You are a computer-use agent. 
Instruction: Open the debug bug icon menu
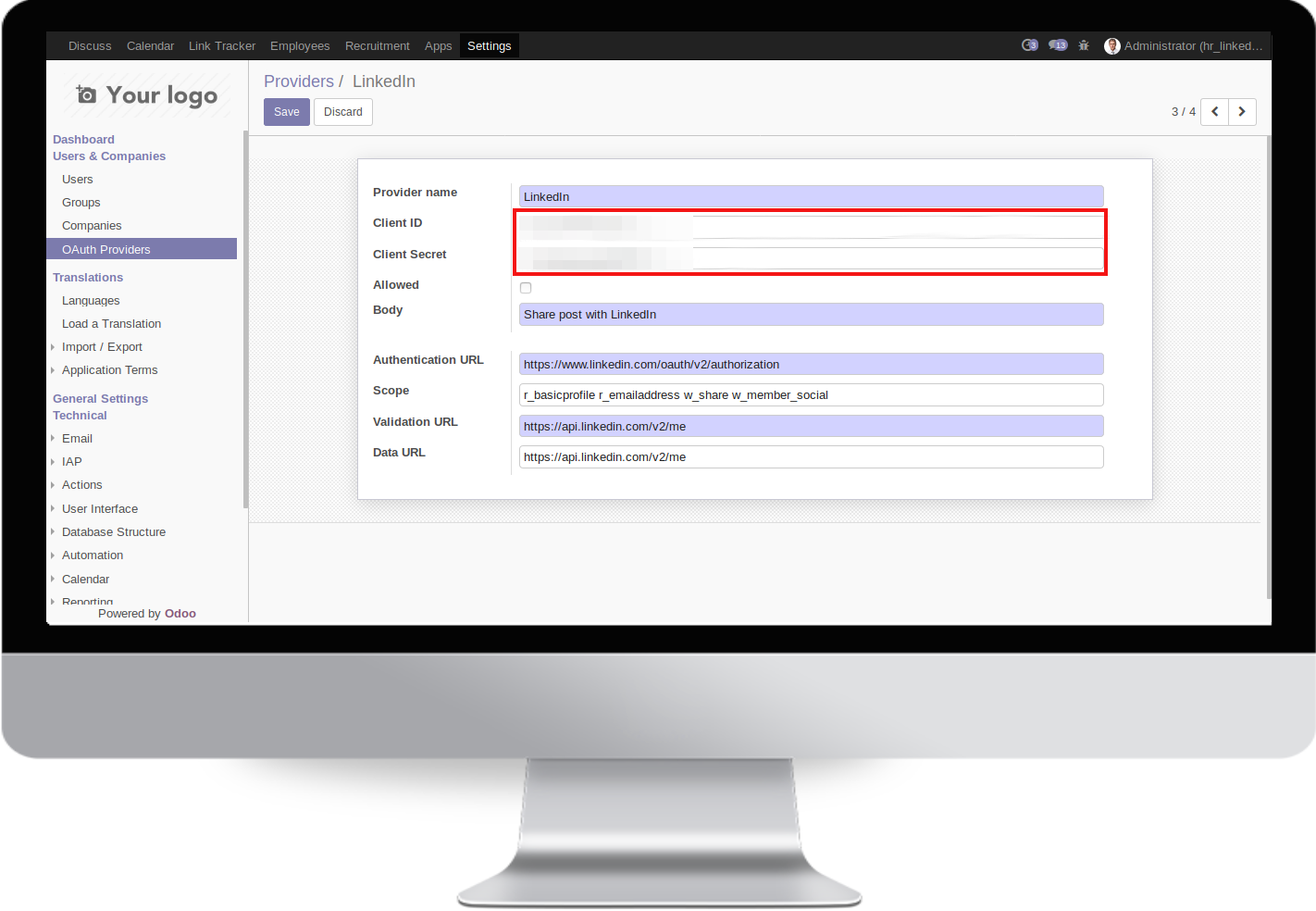click(x=1084, y=45)
